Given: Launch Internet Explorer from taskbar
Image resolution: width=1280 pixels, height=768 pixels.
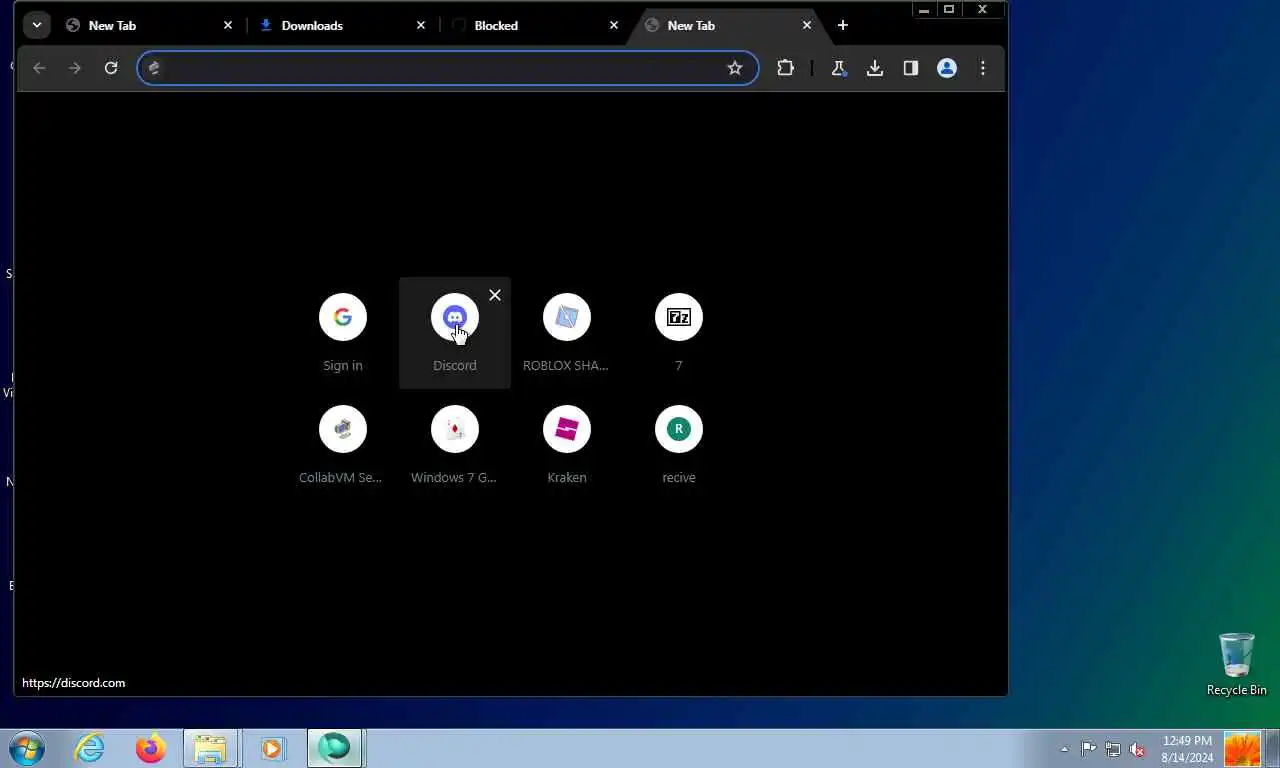Looking at the screenshot, I should coord(89,748).
